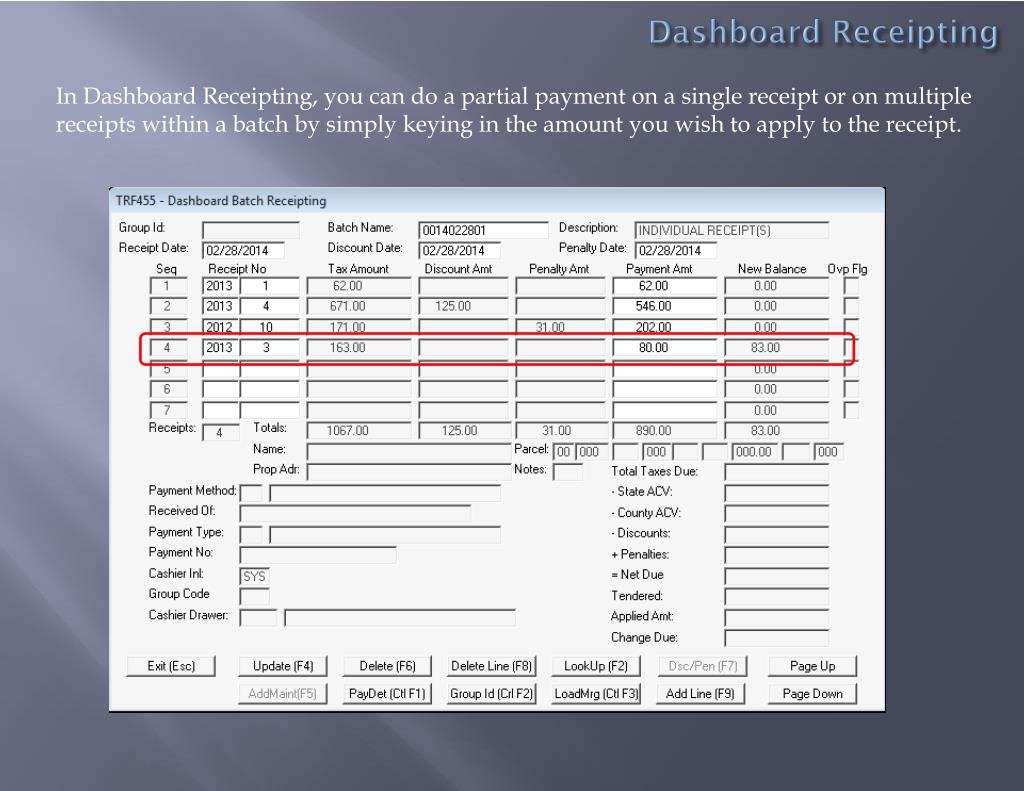This screenshot has width=1024, height=791.
Task: Select penalty amount 31.00 in row 3
Action: pyautogui.click(x=560, y=327)
